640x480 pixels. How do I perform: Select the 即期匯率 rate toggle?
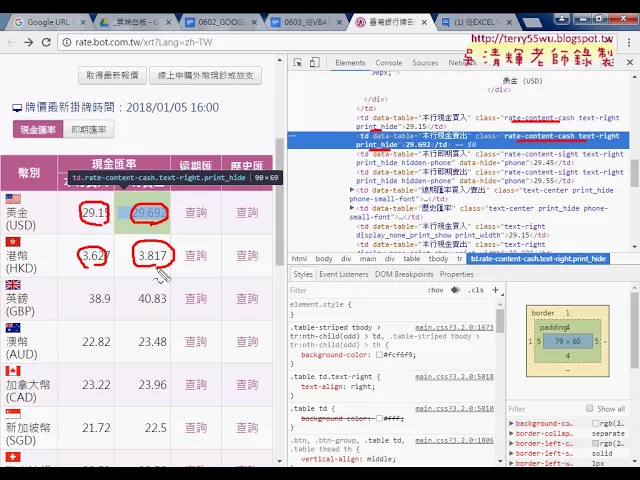click(x=89, y=129)
